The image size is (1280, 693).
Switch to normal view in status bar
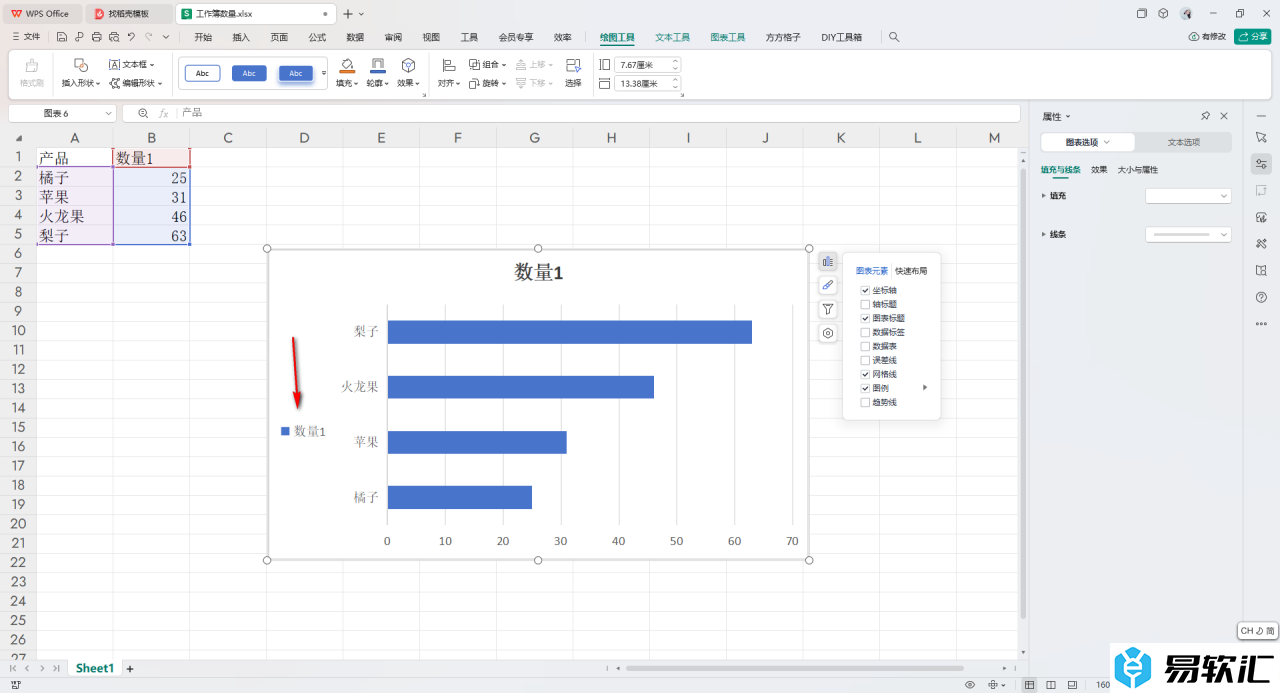(1030, 685)
